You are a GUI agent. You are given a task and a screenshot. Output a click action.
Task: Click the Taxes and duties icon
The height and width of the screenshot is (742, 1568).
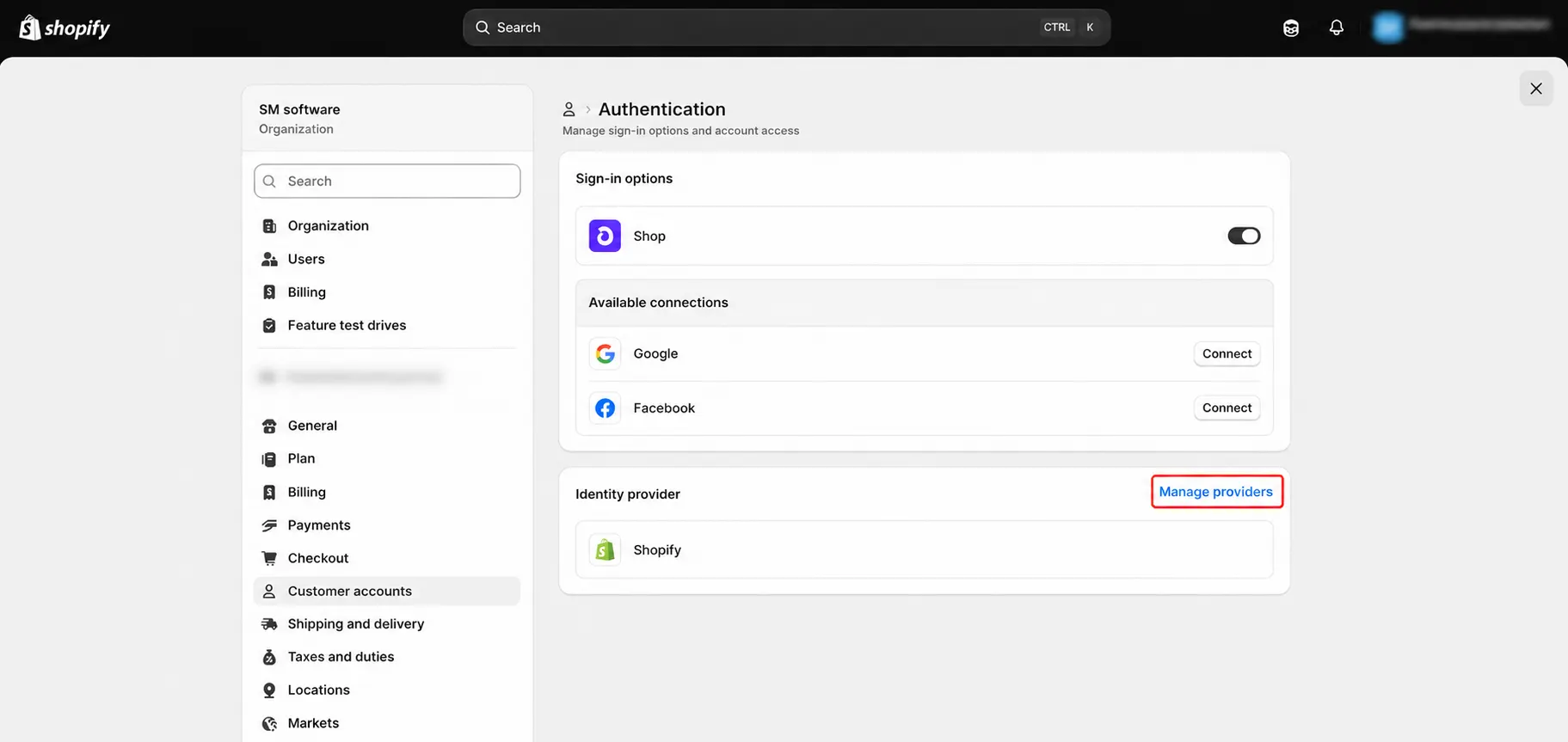pyautogui.click(x=269, y=657)
